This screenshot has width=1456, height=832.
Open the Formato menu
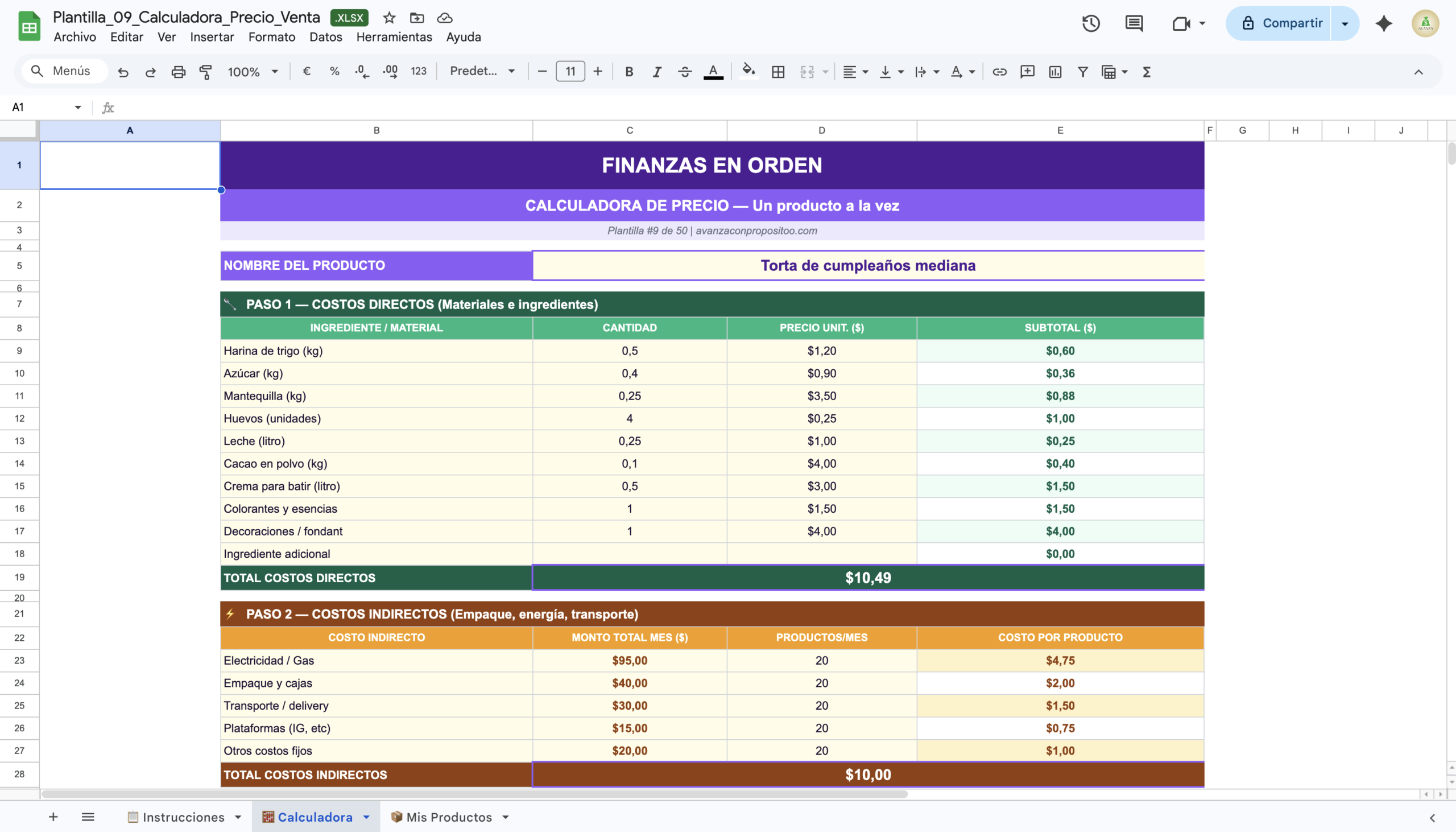[271, 37]
